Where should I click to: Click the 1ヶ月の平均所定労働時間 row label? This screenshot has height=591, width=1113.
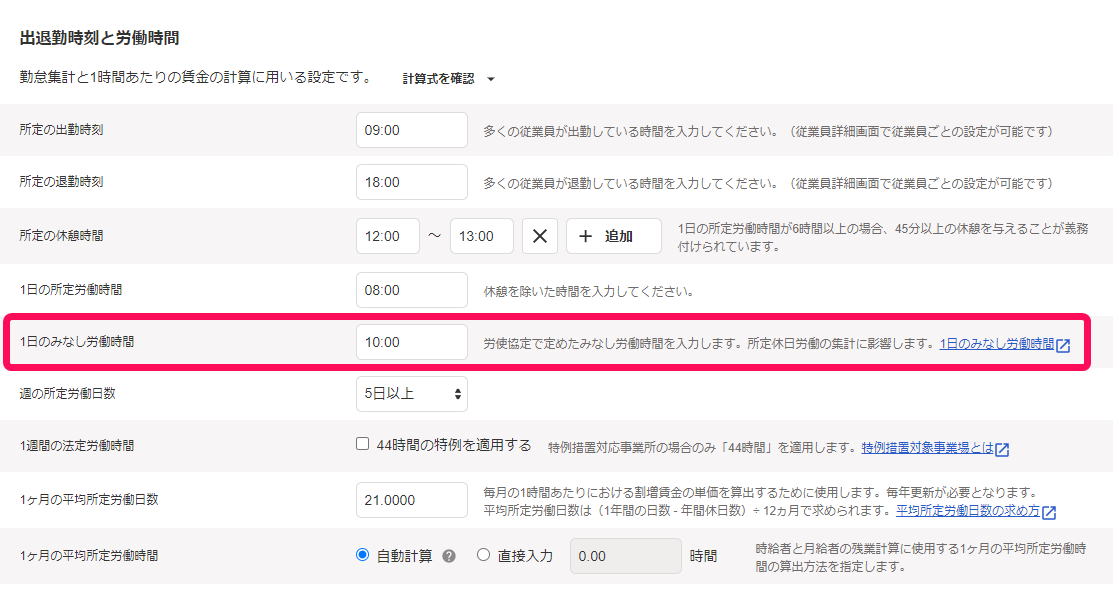89,556
